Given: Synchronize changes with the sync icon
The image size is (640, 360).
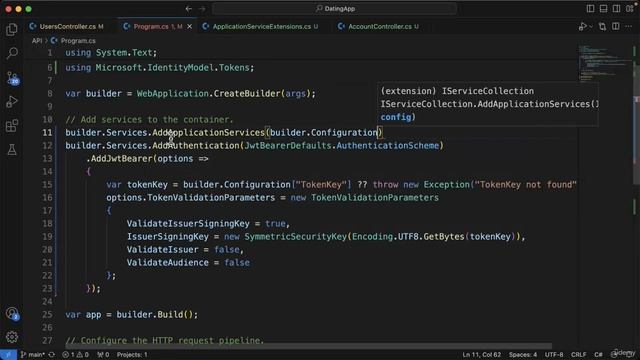Looking at the screenshot, I should 51,355.
